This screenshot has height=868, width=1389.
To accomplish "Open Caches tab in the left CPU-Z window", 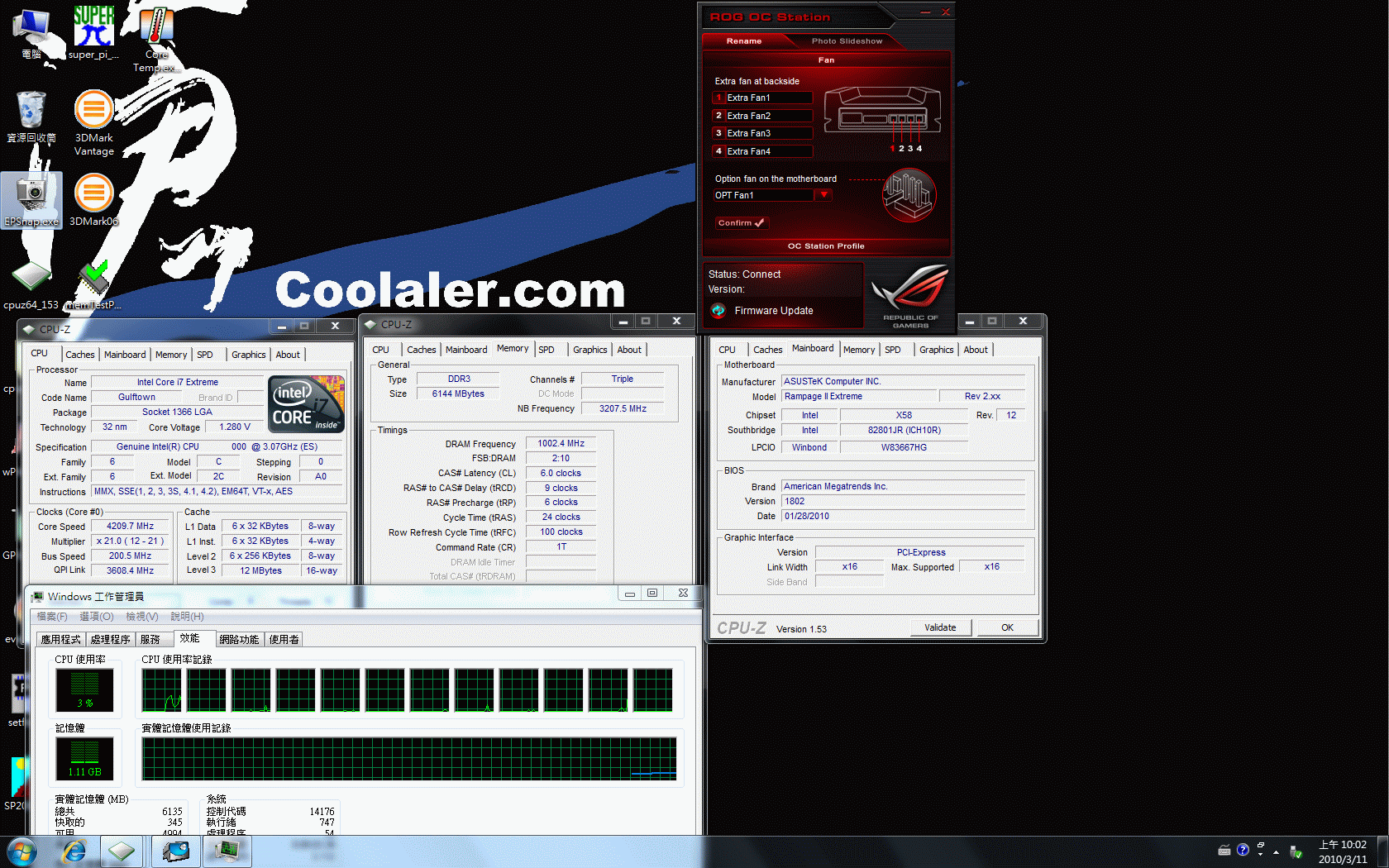I will 80,355.
